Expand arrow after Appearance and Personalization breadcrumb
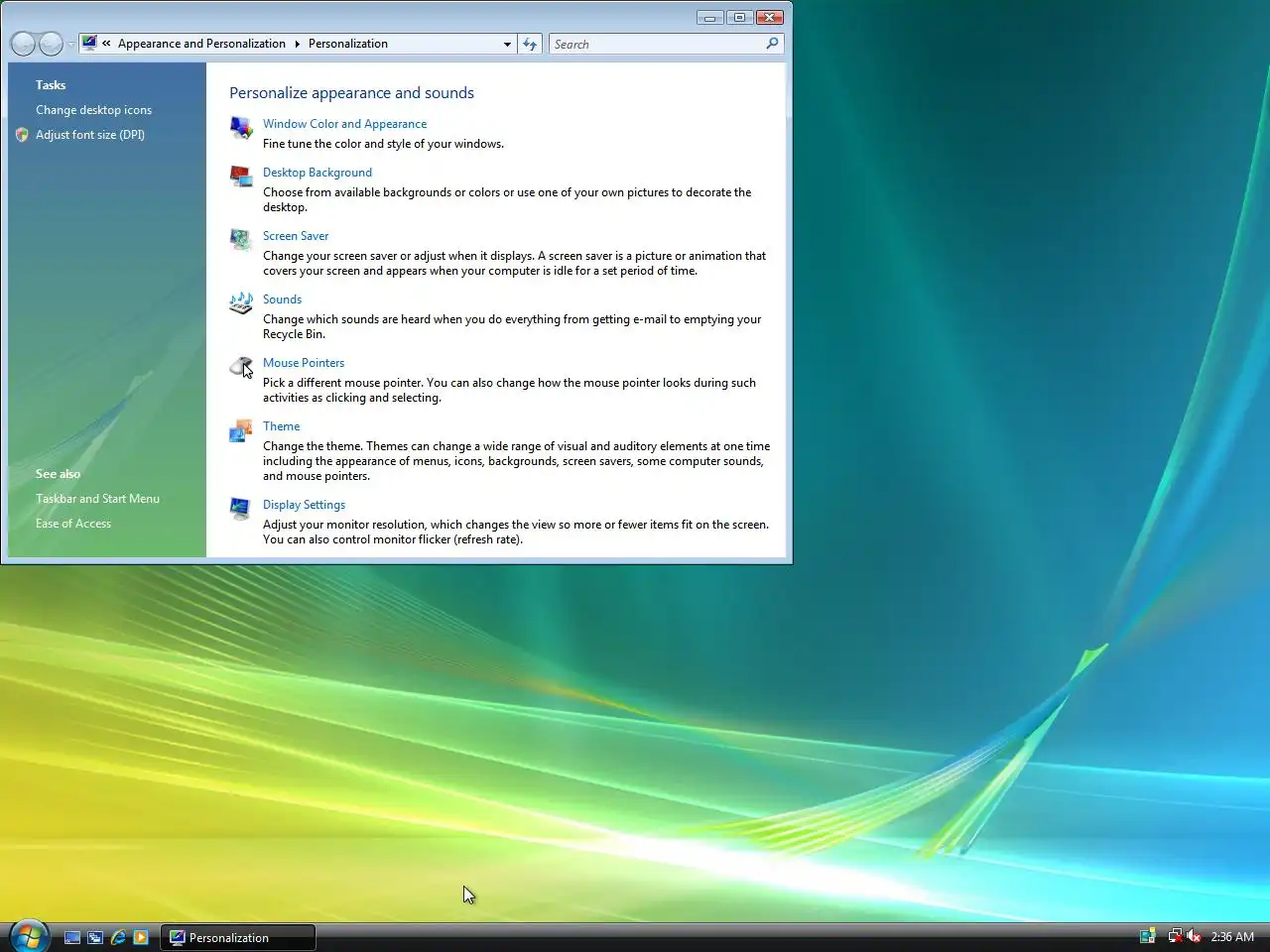This screenshot has width=1270, height=952. pos(297,44)
